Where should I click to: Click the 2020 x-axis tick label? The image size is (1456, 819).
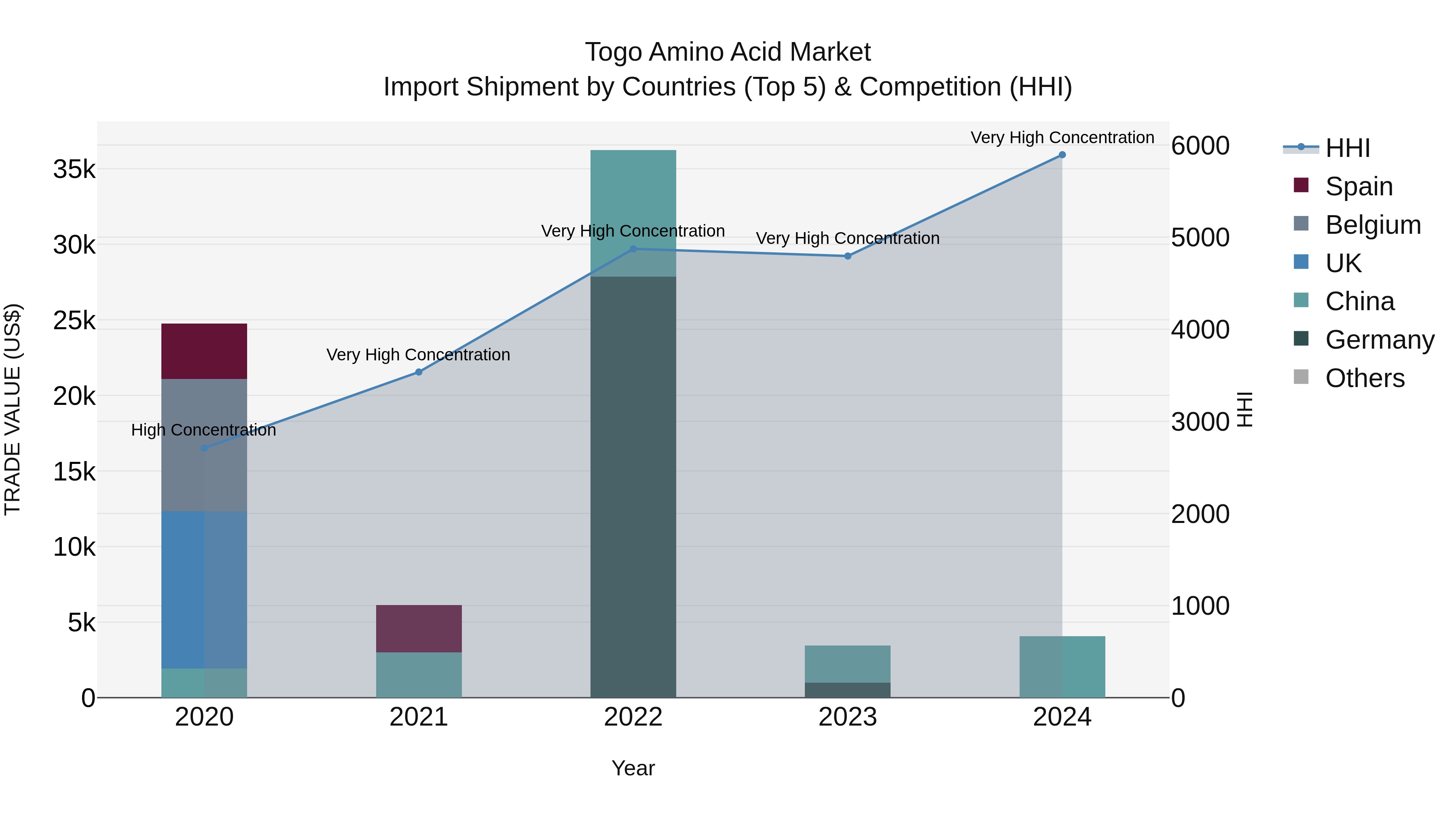[204, 717]
